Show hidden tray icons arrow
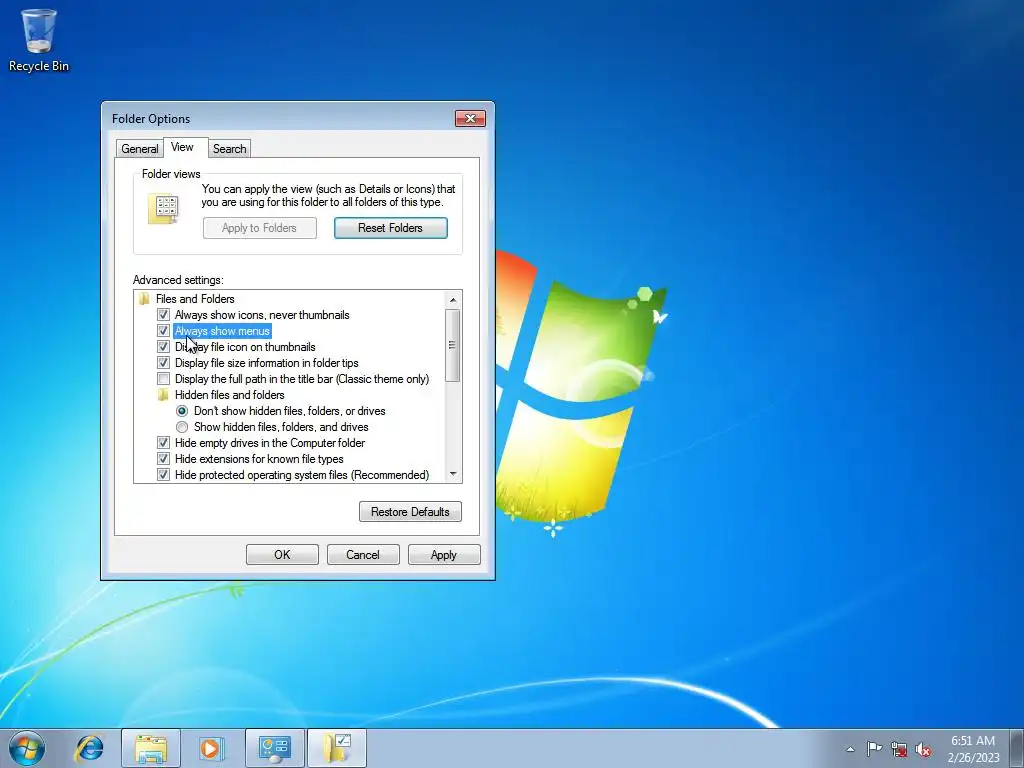1024x768 pixels. (x=850, y=749)
